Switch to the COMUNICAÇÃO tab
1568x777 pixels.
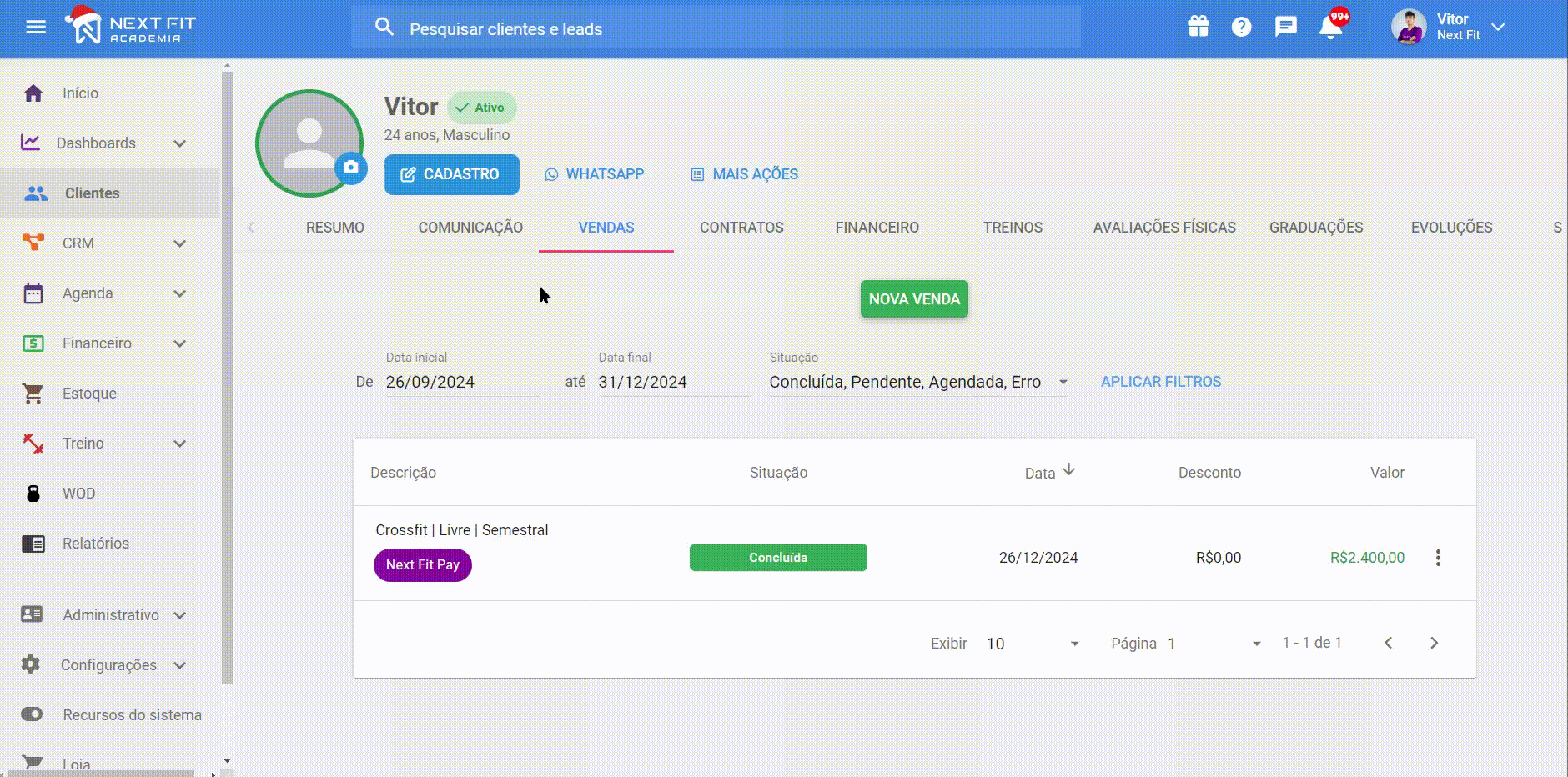[x=470, y=228]
